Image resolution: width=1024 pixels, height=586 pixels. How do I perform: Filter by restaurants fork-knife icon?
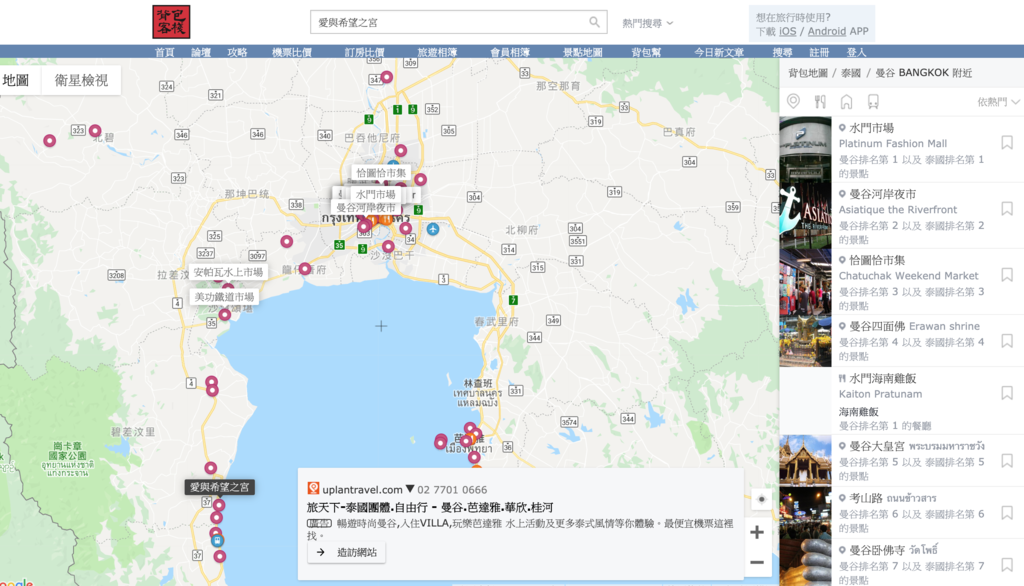click(820, 101)
